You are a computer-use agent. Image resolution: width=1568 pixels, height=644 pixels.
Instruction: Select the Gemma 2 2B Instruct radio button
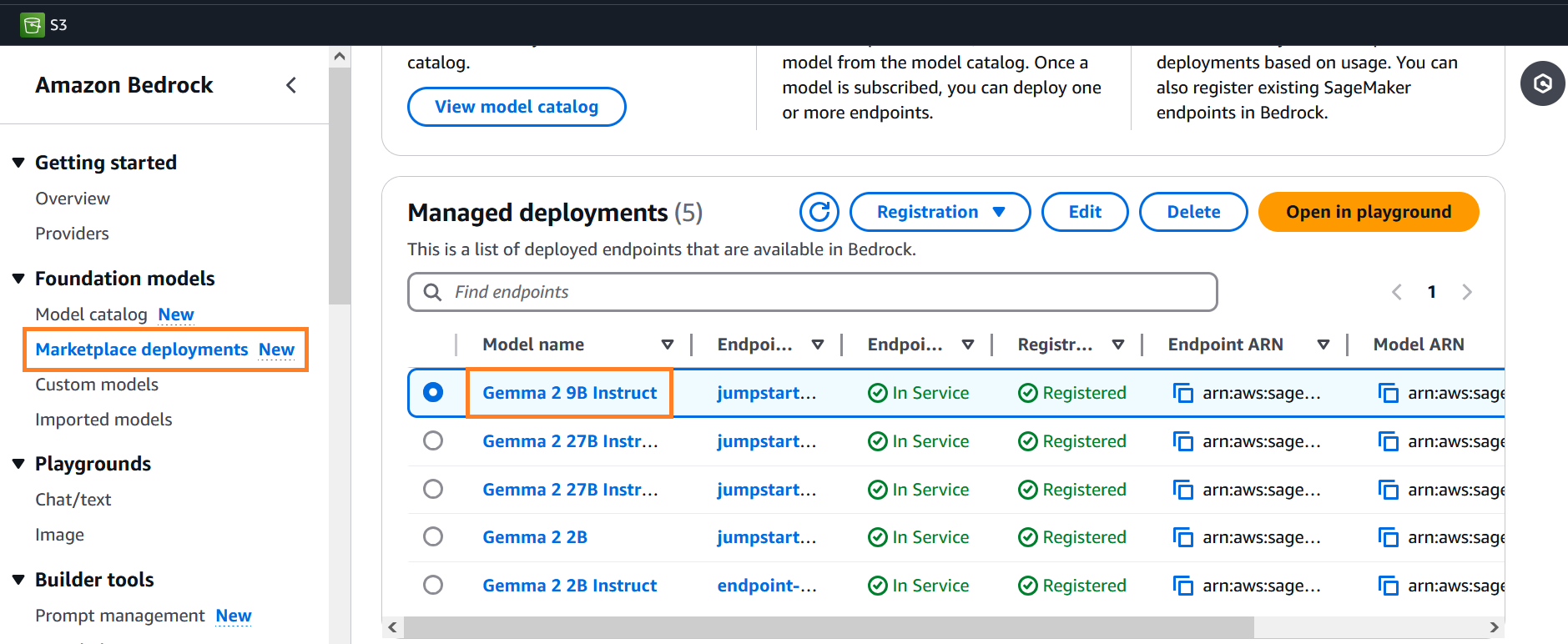coord(432,585)
